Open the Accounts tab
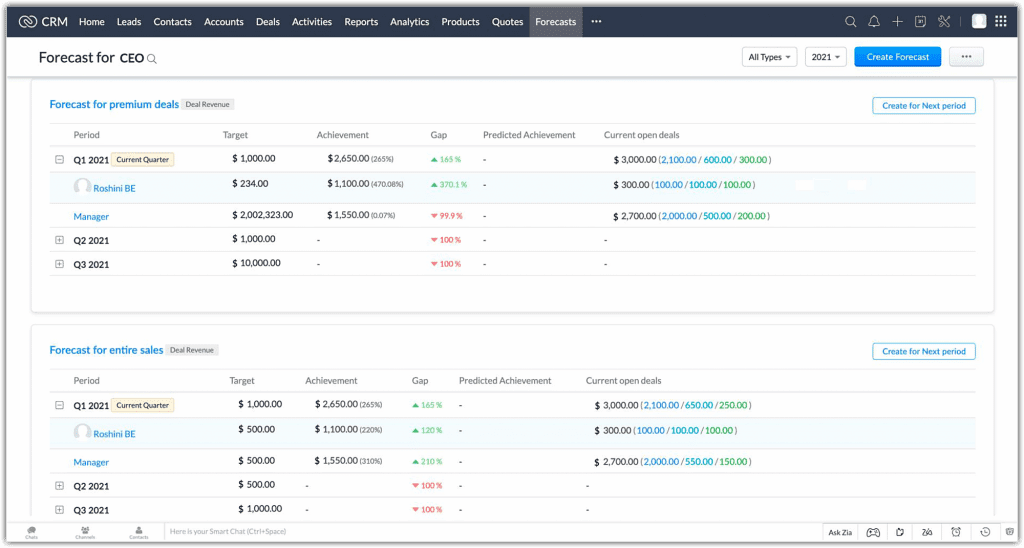The height and width of the screenshot is (548, 1024). [x=223, y=22]
